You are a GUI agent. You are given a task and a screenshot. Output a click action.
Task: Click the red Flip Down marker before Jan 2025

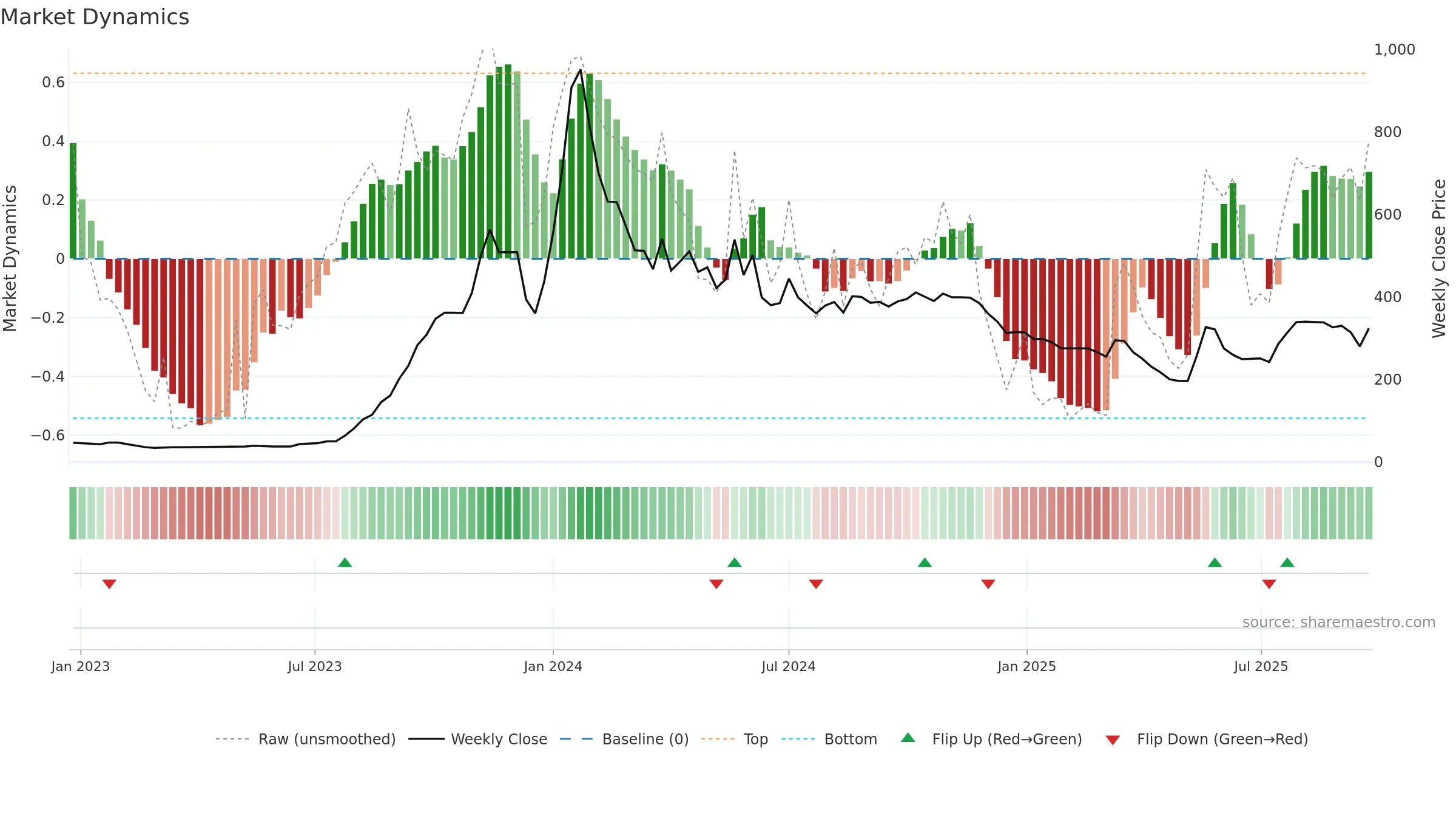pos(988,584)
